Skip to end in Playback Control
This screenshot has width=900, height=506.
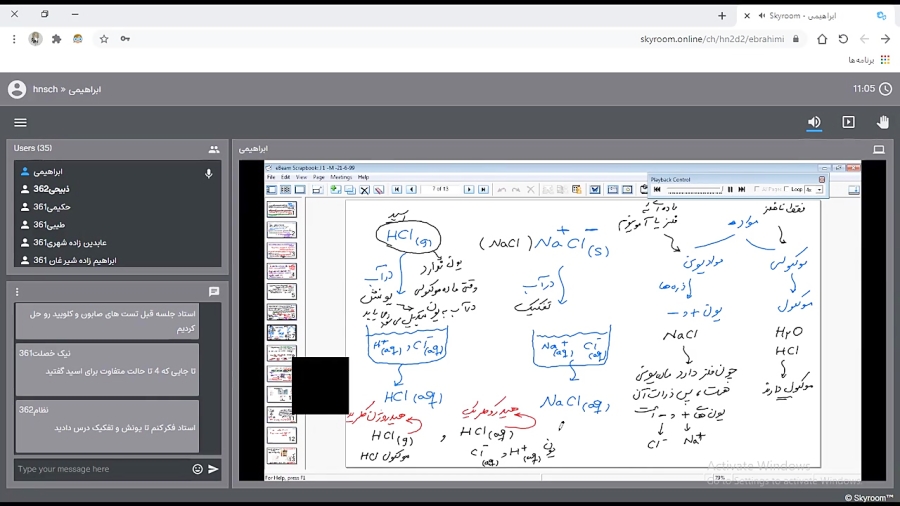click(x=742, y=189)
